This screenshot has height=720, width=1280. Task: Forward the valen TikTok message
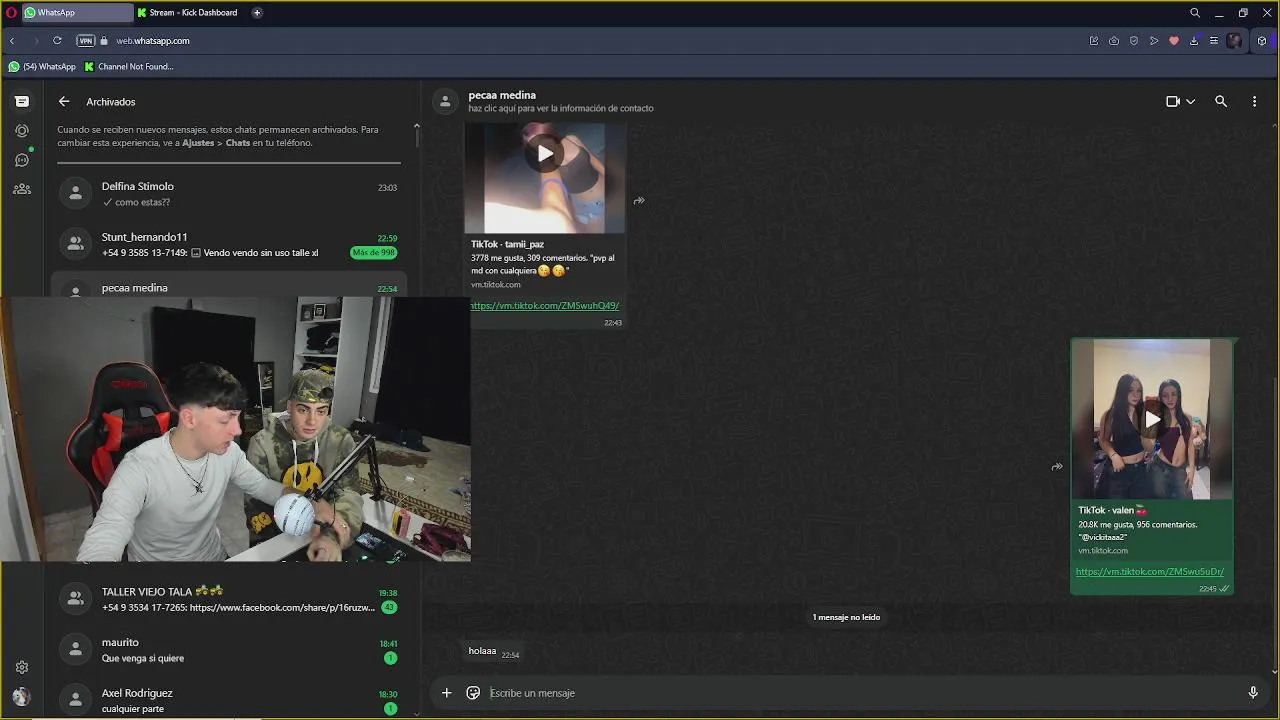coord(1057,467)
